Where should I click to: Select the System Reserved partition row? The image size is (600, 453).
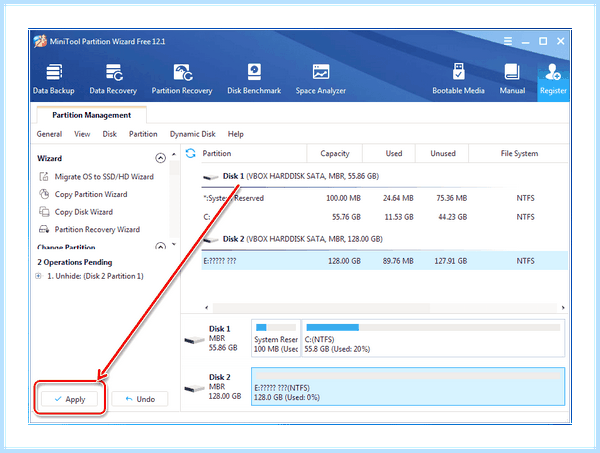click(385, 198)
